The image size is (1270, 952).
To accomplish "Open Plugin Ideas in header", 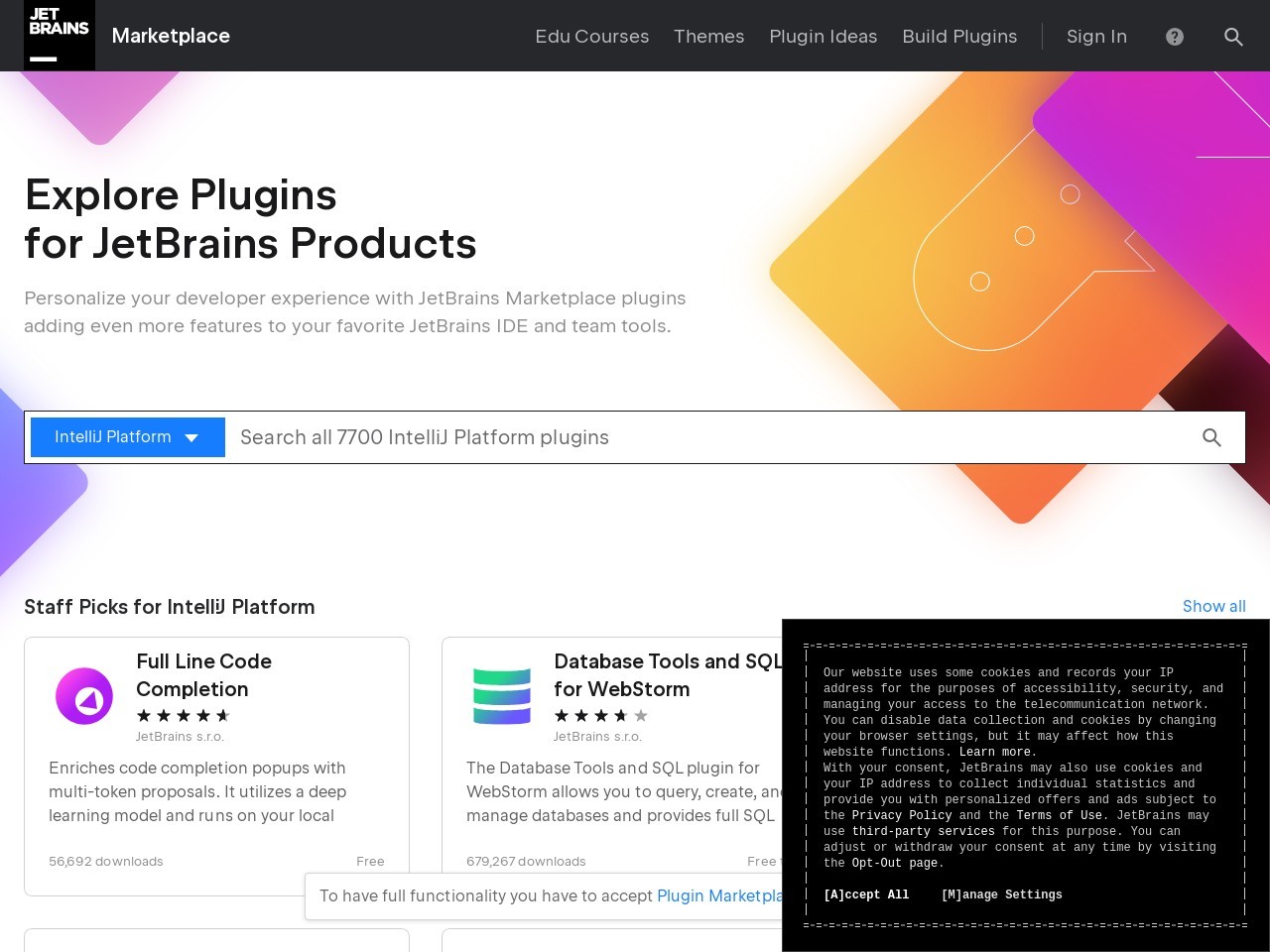I will pos(824,37).
